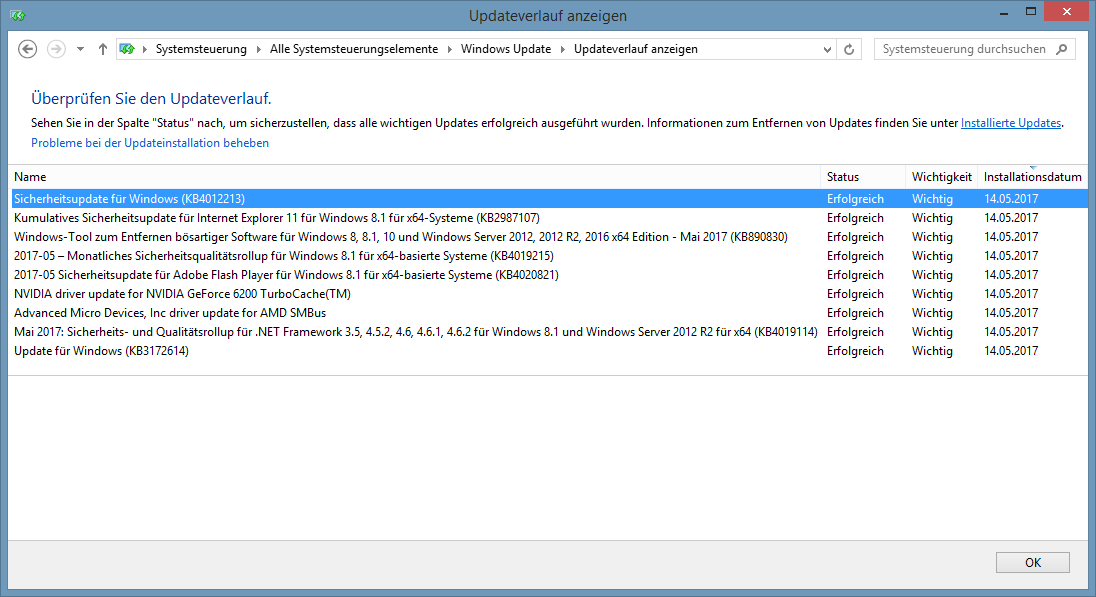Select the NVIDIA GeForce 6200 TurboCache driver update
This screenshot has height=597, width=1096.
[x=549, y=294]
